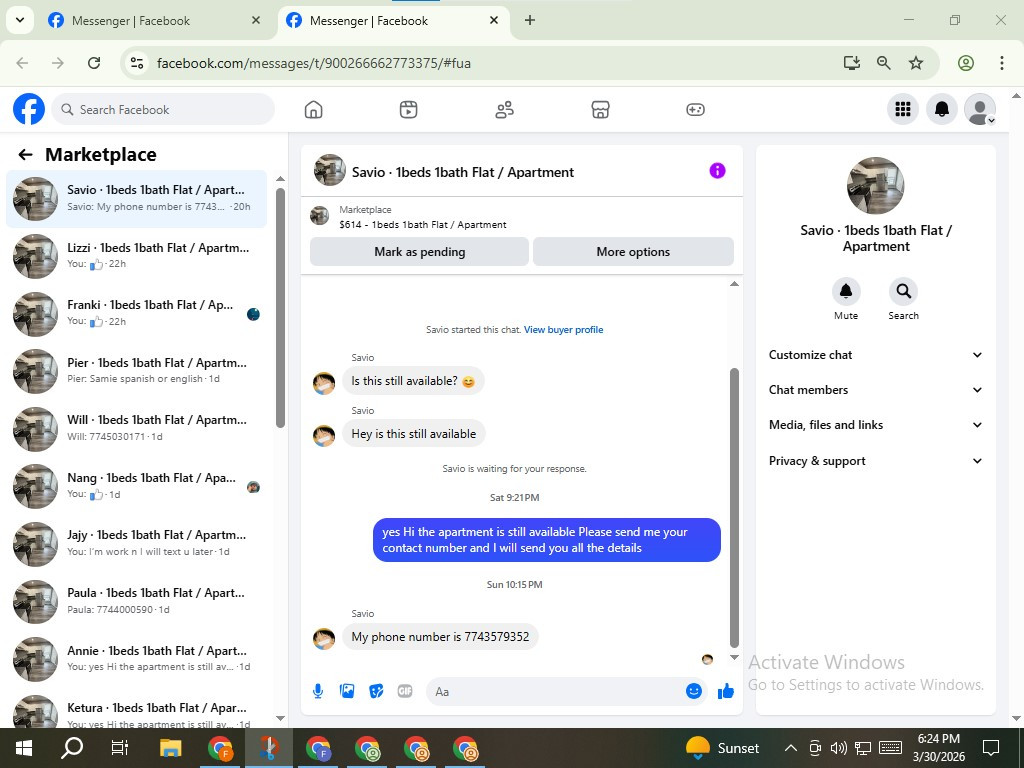Click the 'Hey is this still available' message
The image size is (1024, 768).
point(413,434)
